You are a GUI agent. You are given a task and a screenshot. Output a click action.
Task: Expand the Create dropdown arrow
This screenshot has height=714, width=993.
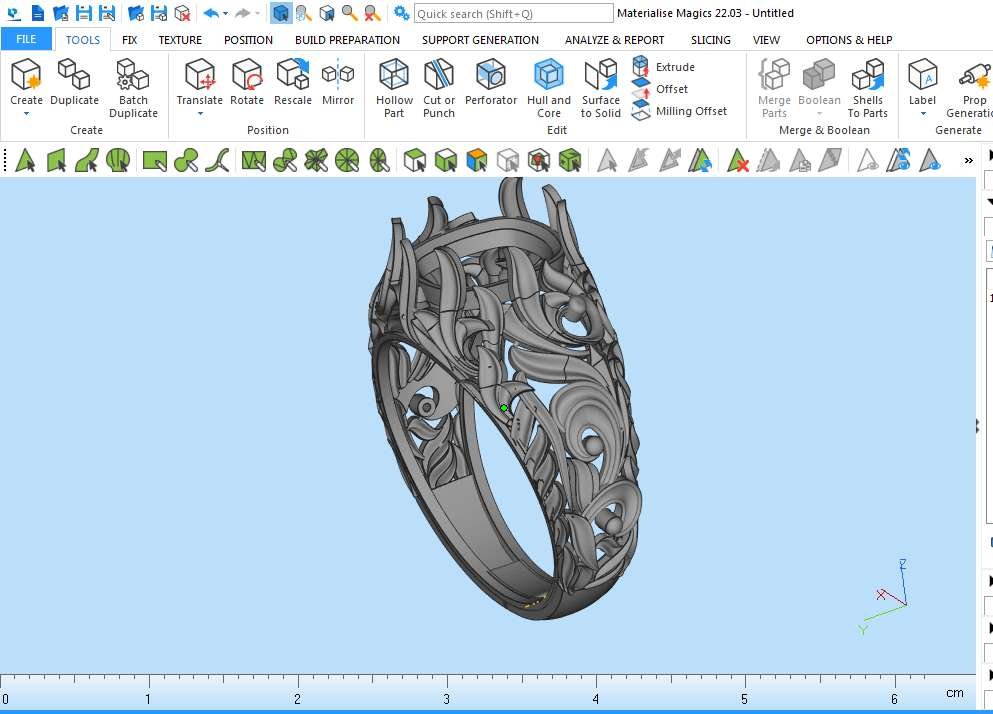(26, 114)
